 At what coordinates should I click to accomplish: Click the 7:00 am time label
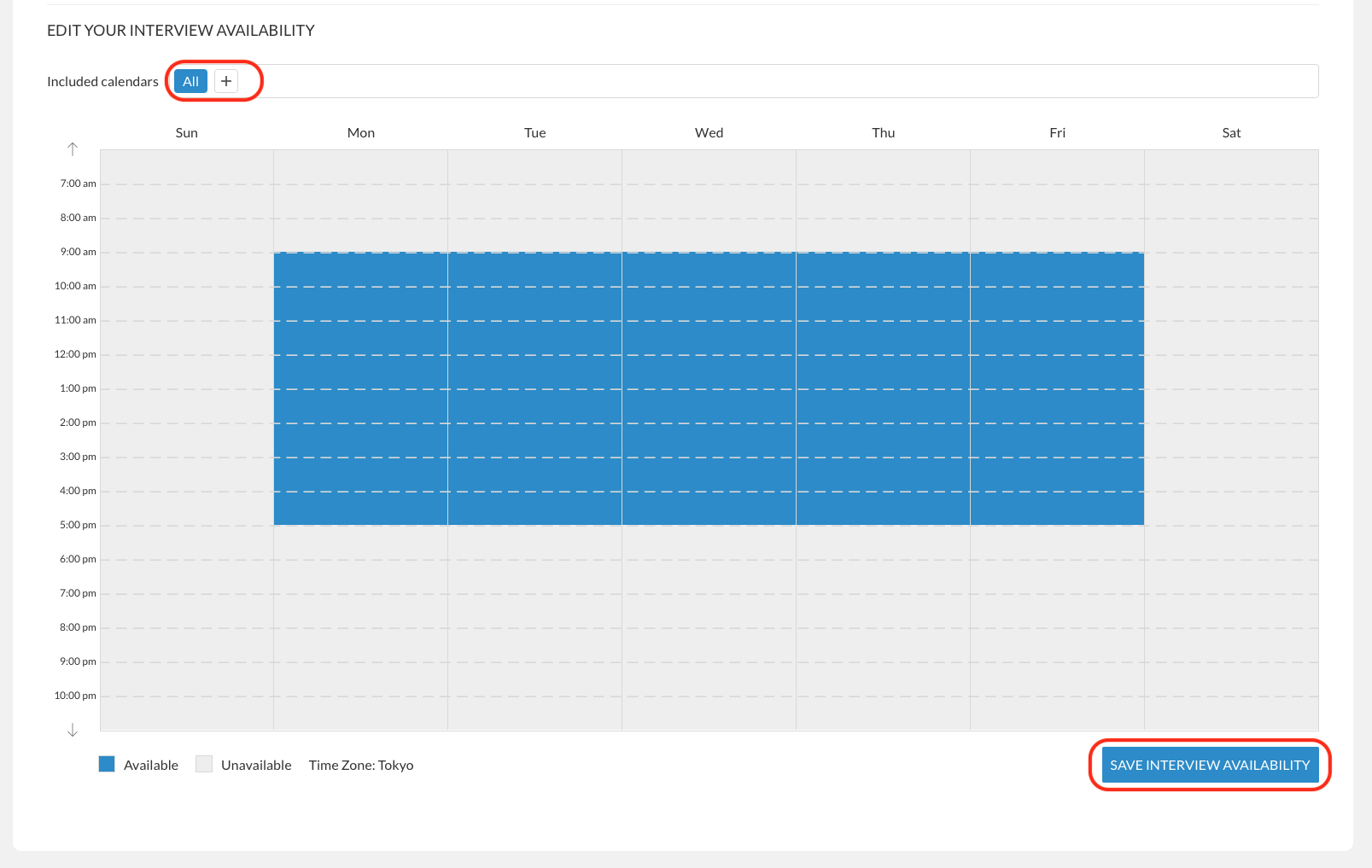click(x=78, y=183)
